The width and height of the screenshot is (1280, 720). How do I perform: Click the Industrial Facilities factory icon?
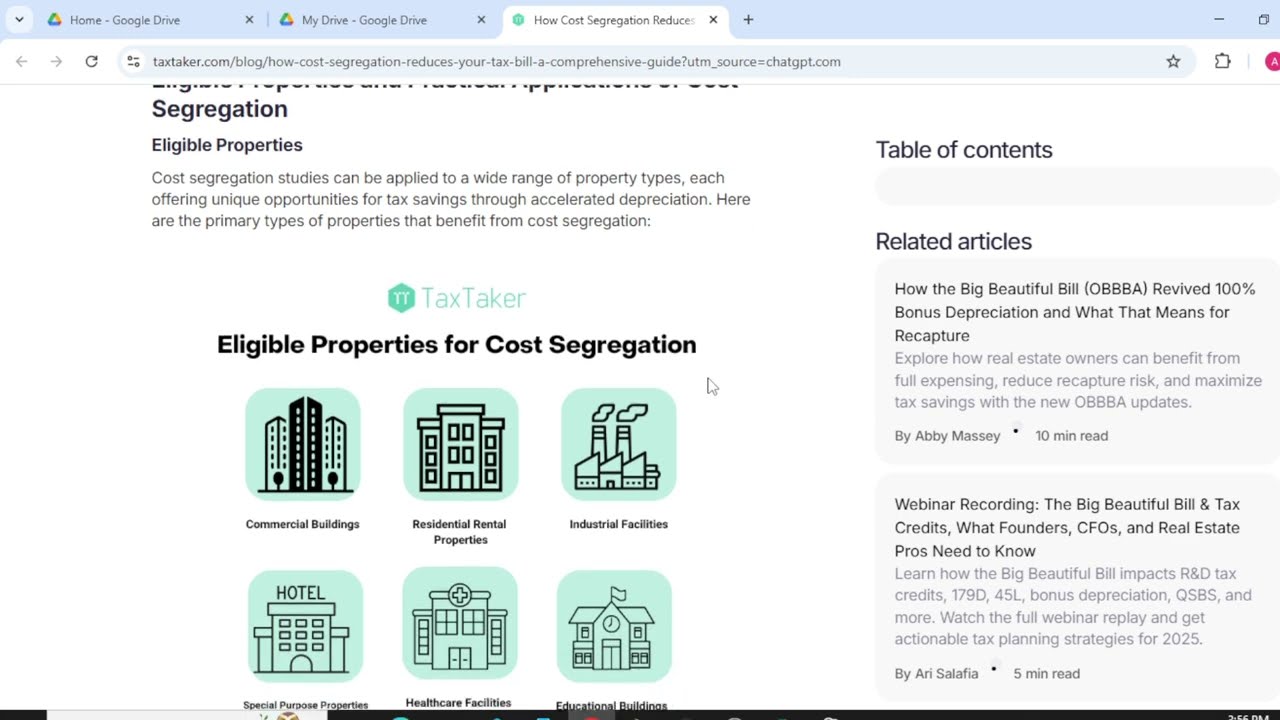618,444
